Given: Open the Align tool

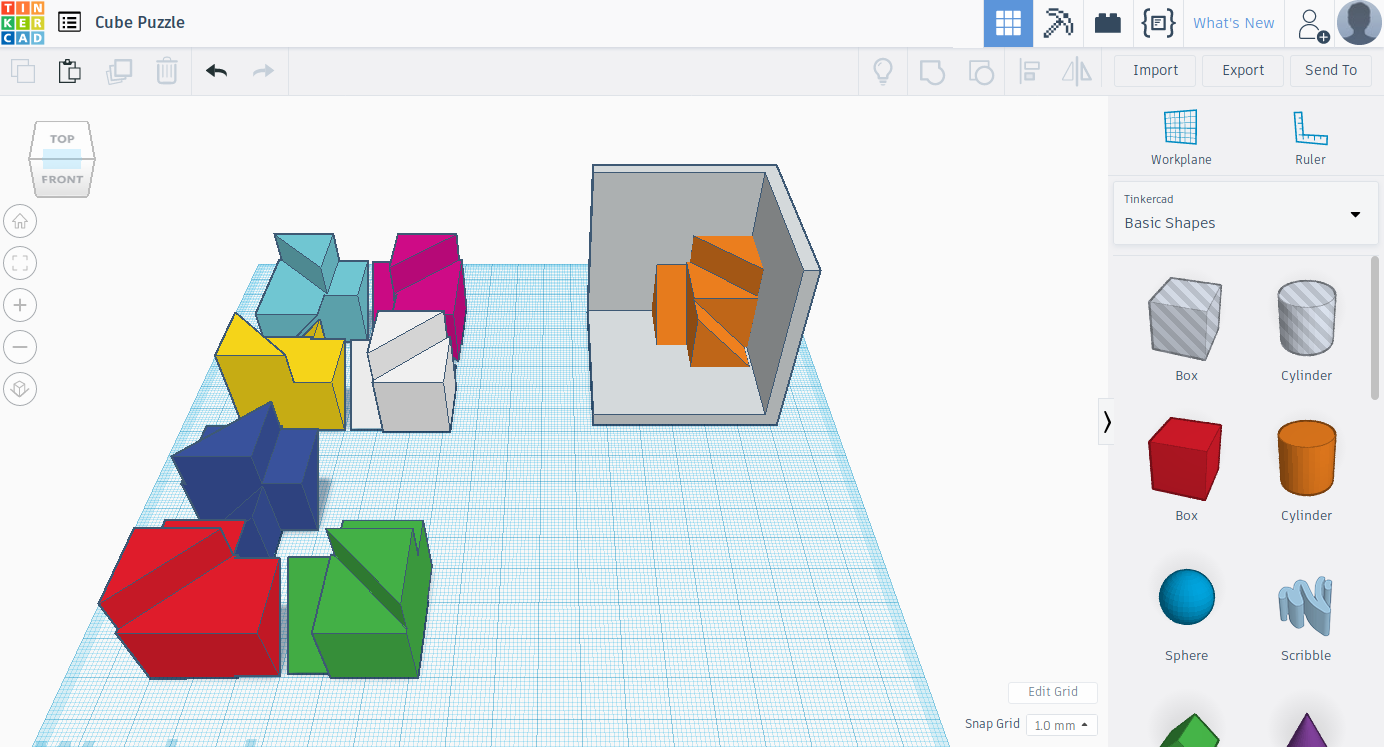Looking at the screenshot, I should (1029, 71).
